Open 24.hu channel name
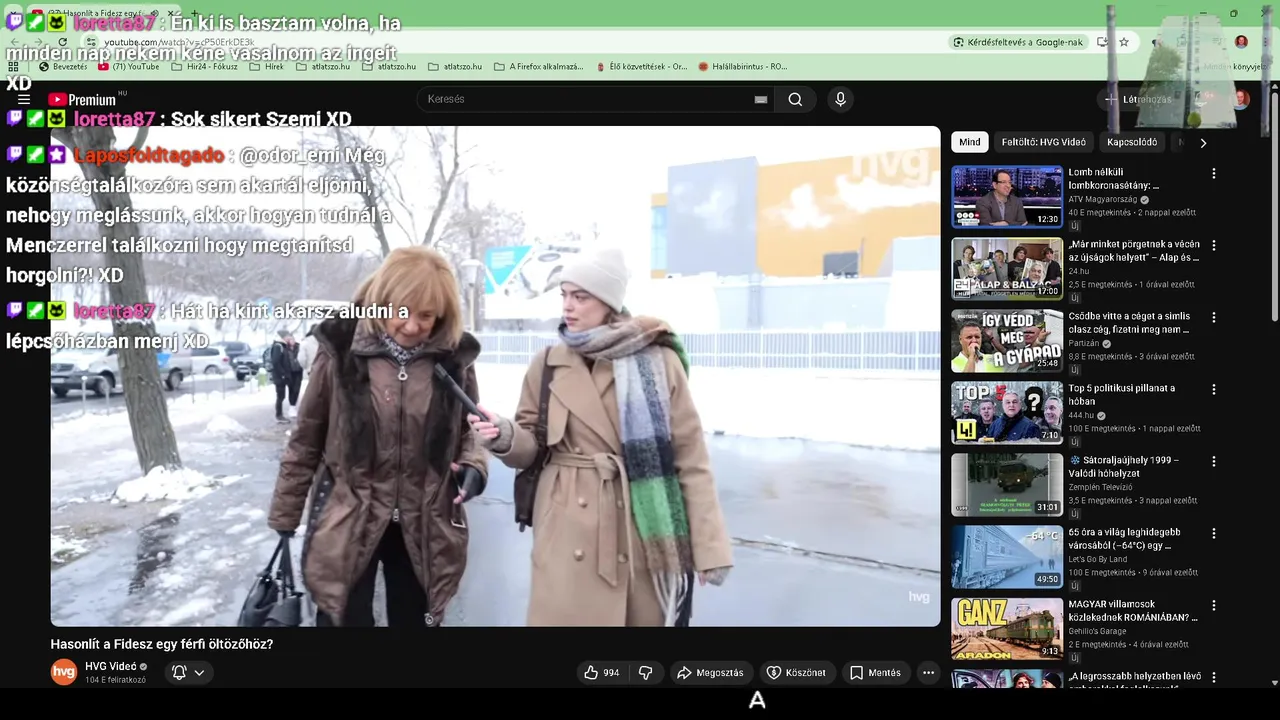Screen dimensions: 1280x720 click(1078, 271)
